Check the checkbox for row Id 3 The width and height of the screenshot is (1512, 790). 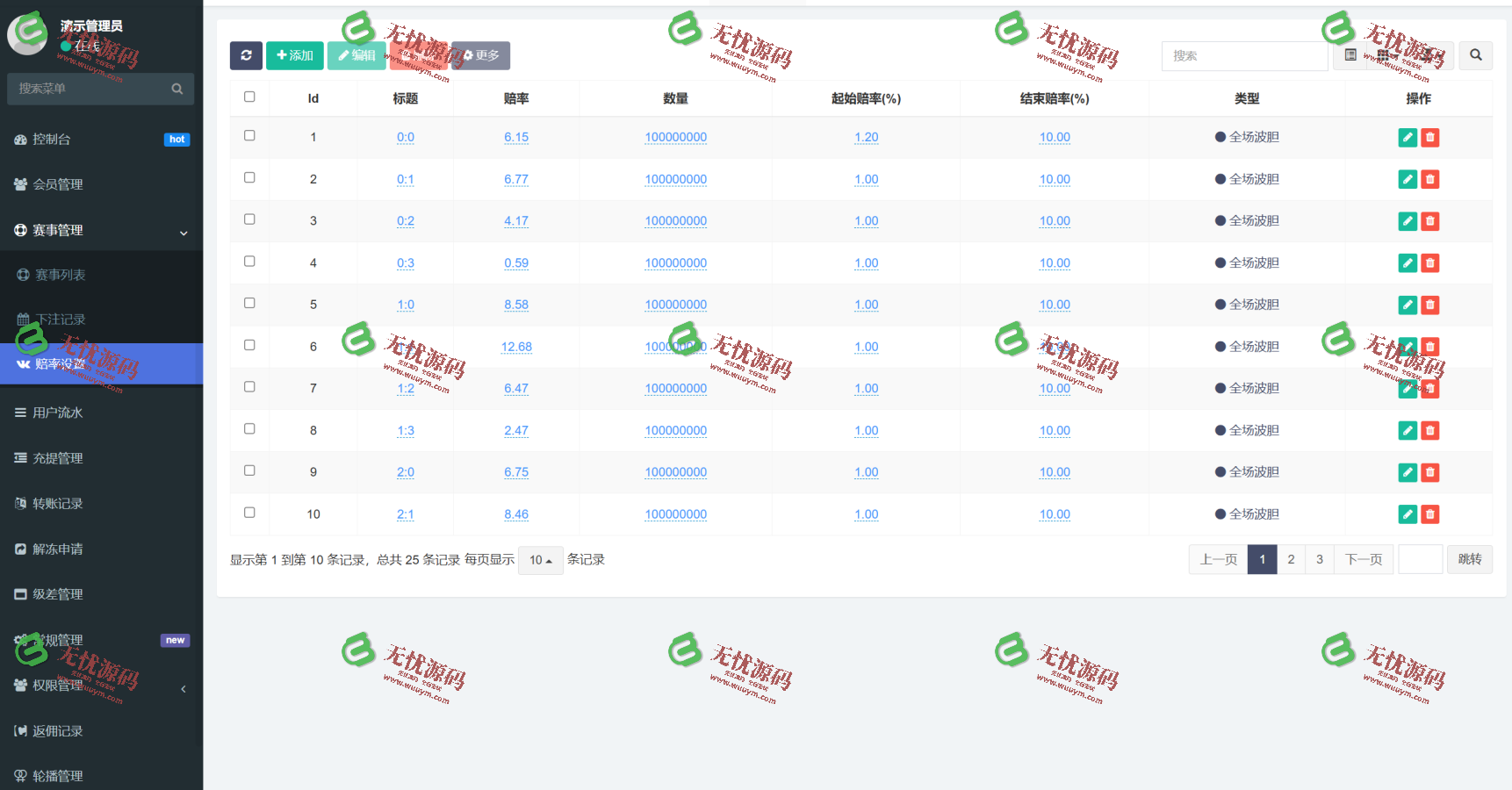click(x=249, y=219)
